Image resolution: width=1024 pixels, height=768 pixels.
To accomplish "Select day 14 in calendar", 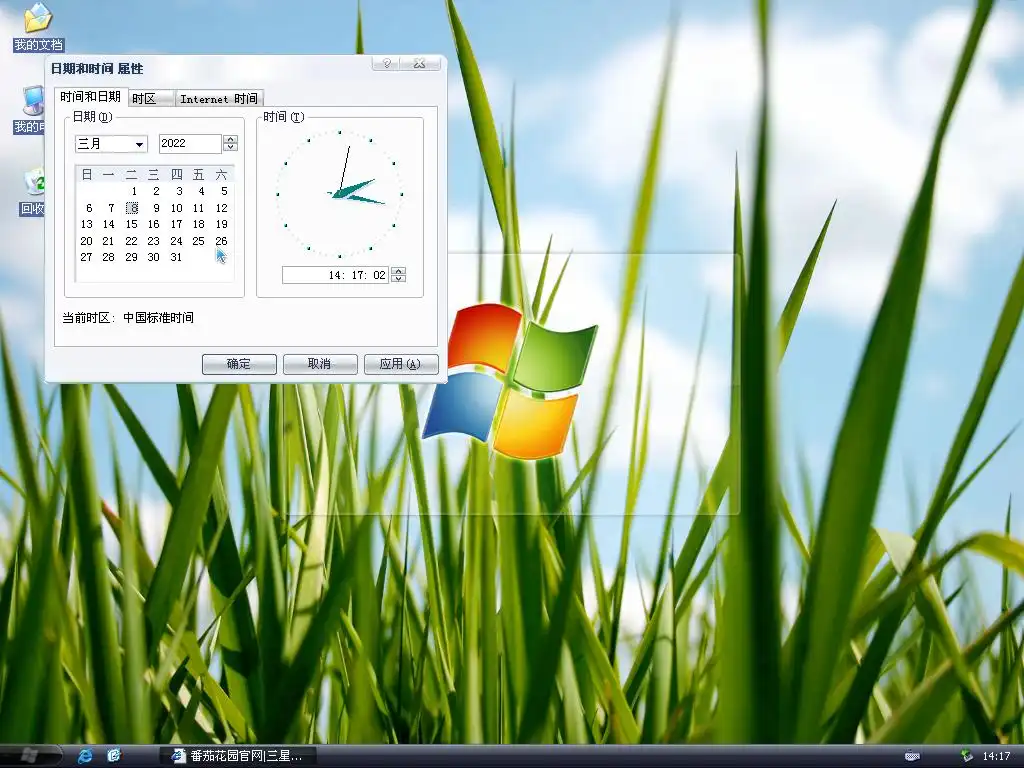I will pos(108,224).
